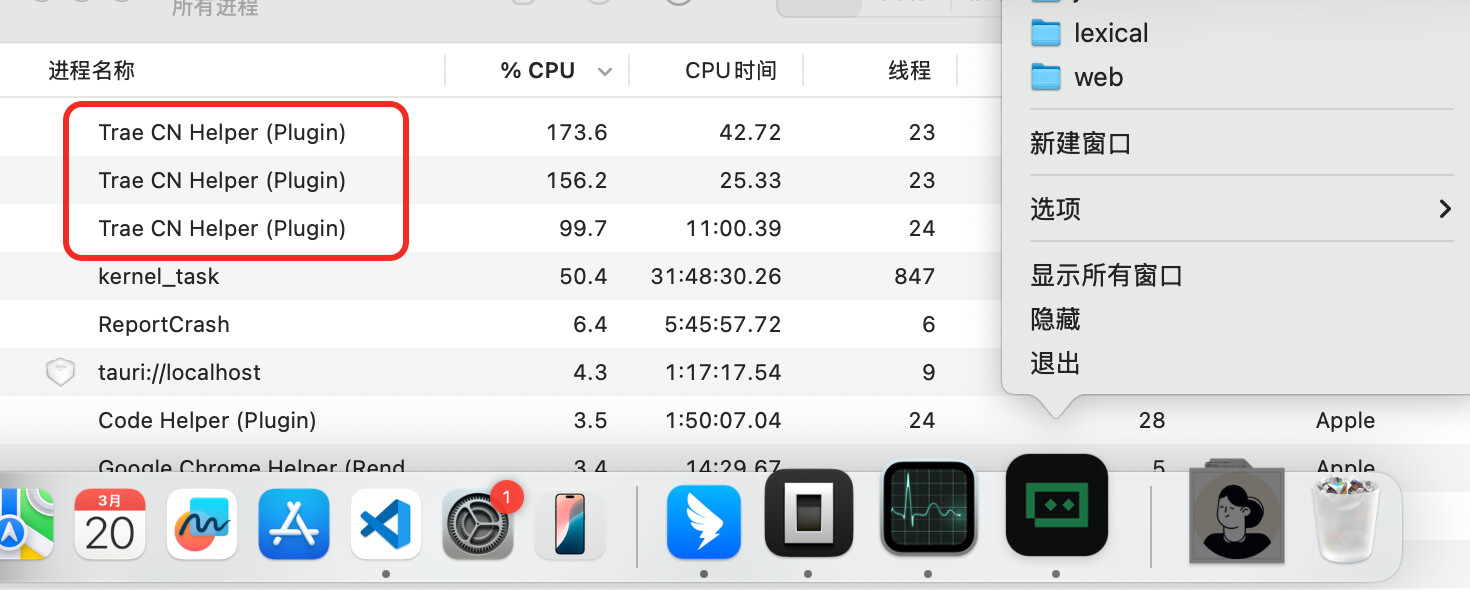The height and width of the screenshot is (590, 1470).
Task: Open the Freeform app in Dock
Action: coord(202,524)
